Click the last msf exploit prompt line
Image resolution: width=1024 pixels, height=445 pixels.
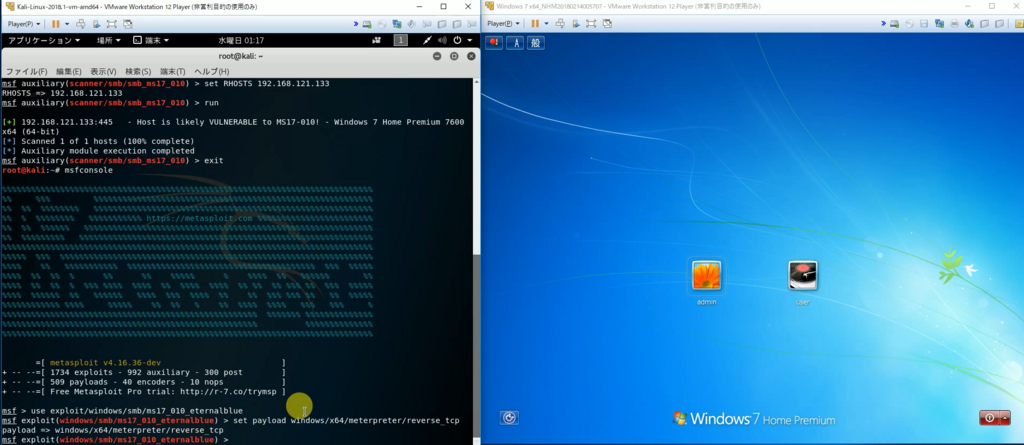(115, 440)
